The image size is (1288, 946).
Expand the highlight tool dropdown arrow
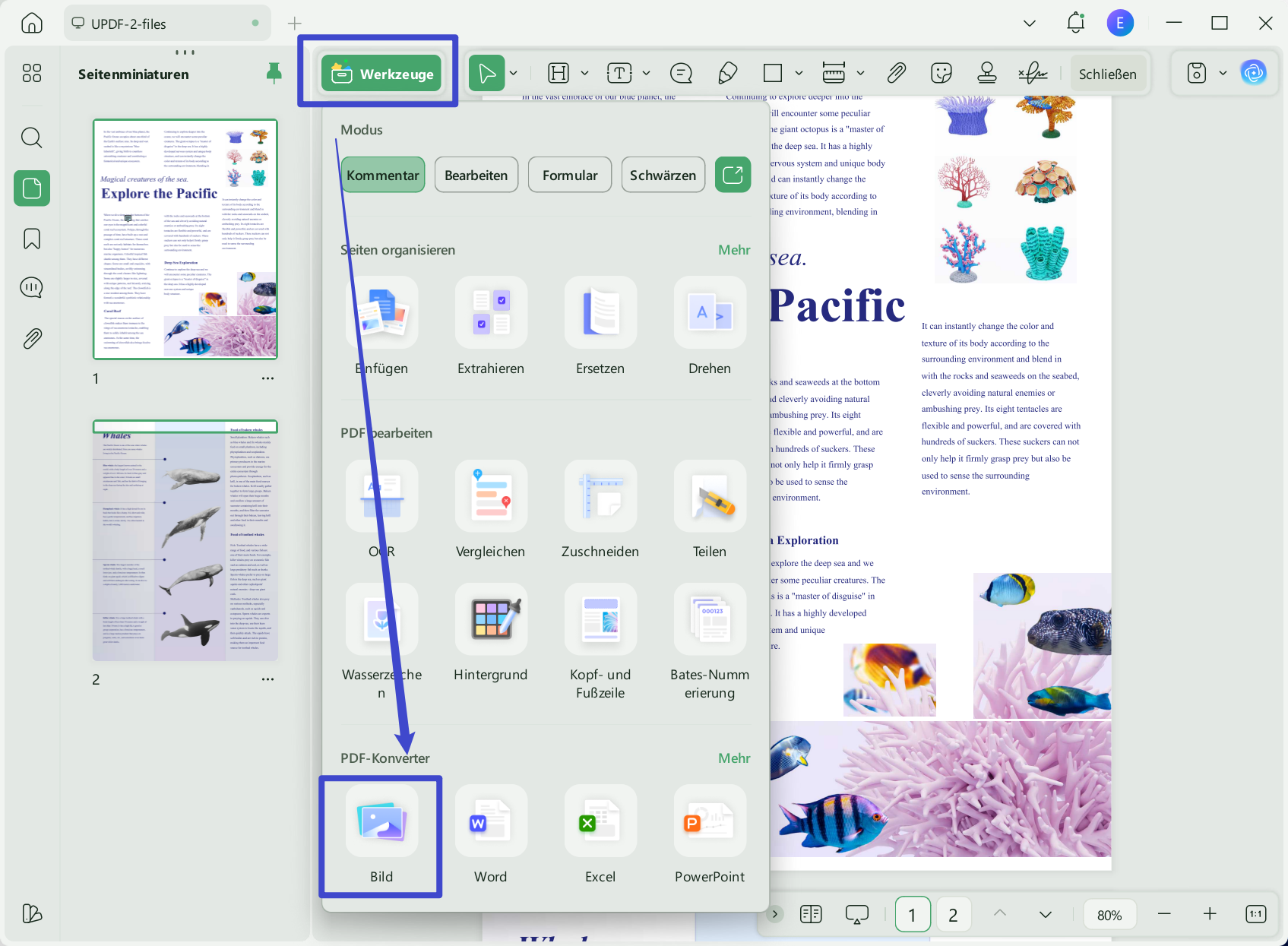pos(584,73)
